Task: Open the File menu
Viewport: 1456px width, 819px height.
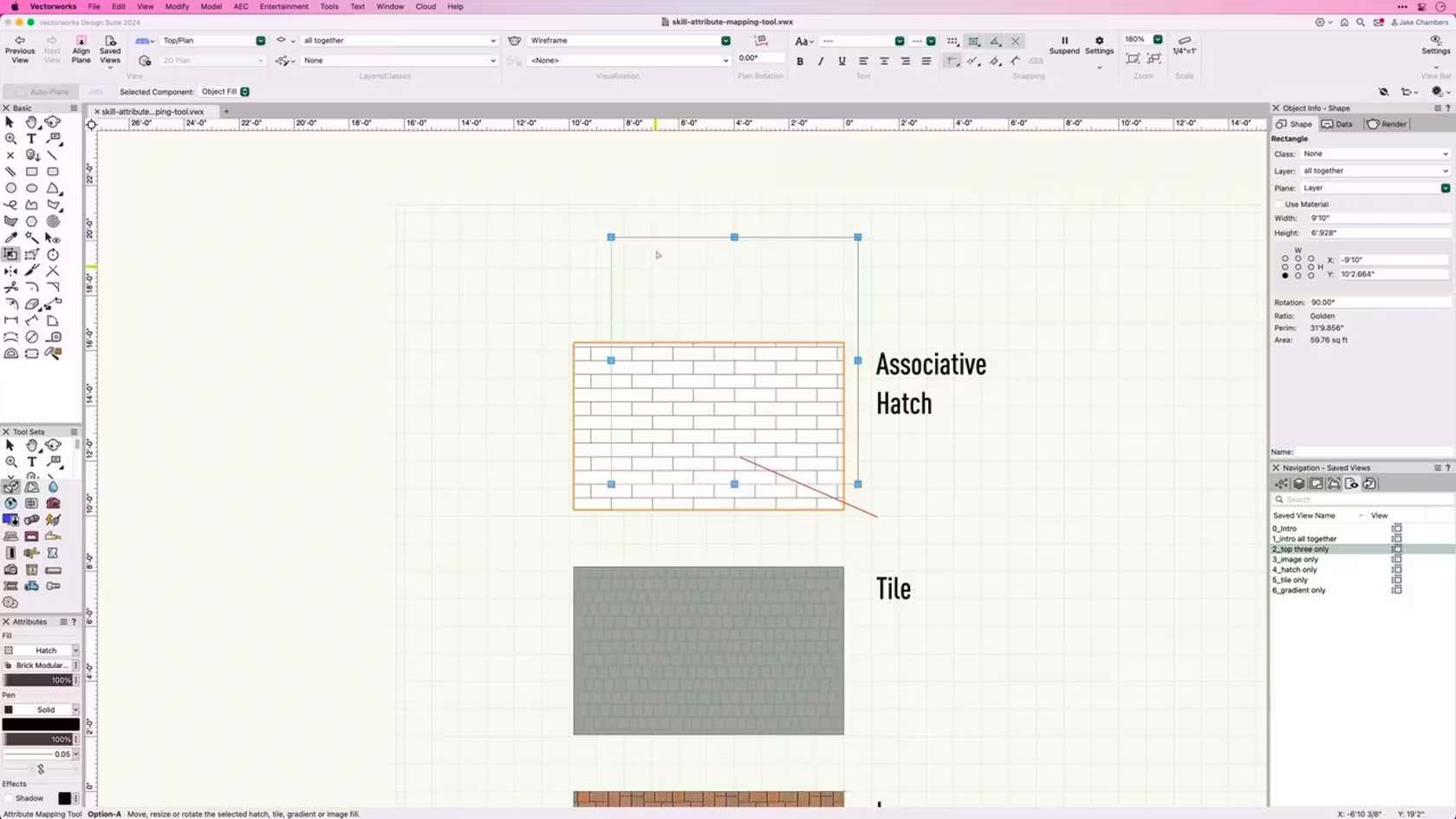Action: pyautogui.click(x=94, y=6)
